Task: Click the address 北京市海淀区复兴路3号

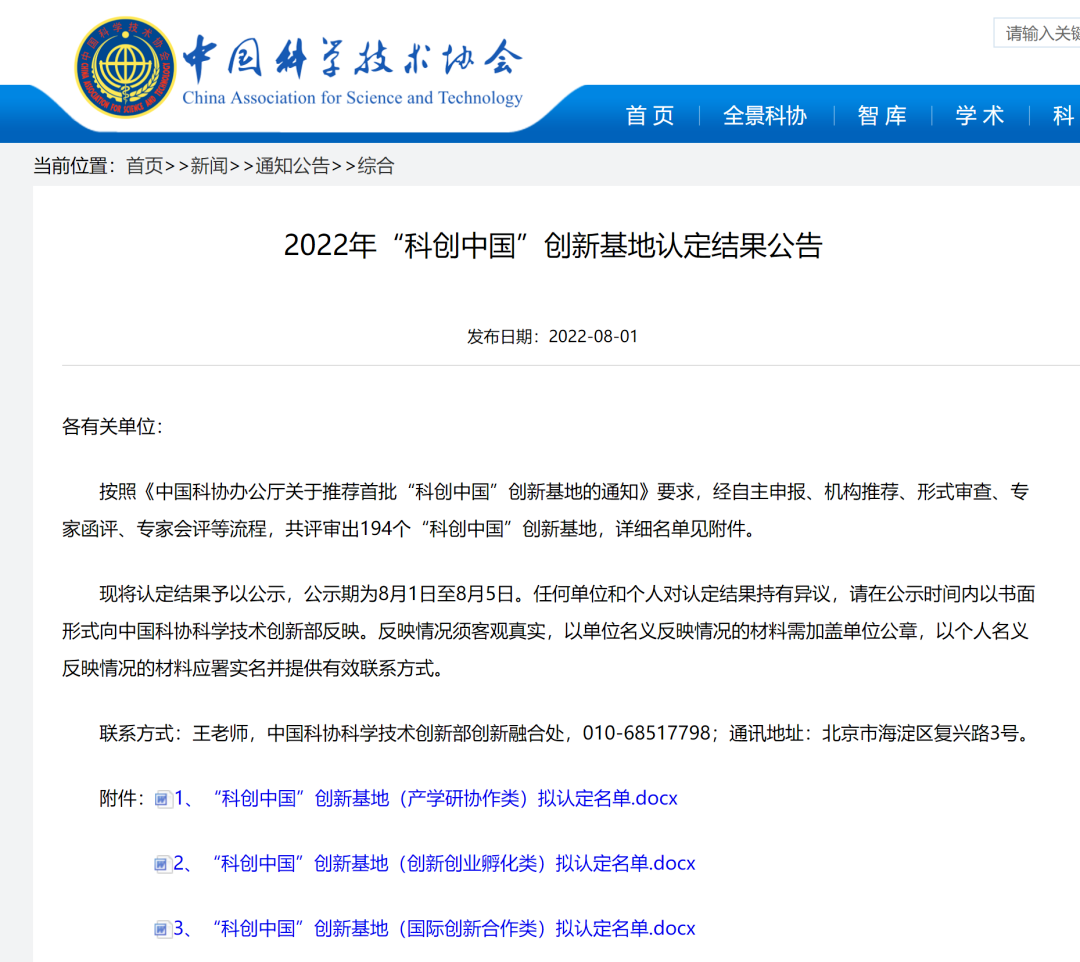Action: (x=920, y=733)
